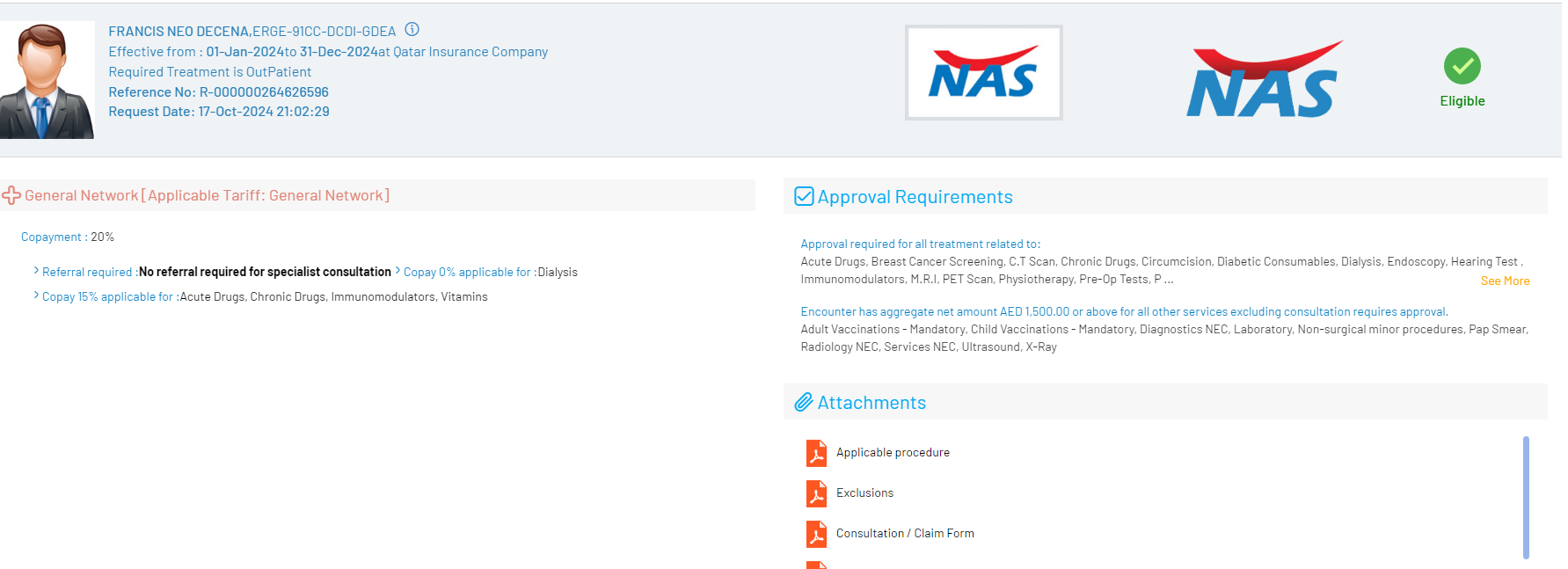Click the Copayment : 20% text
1568x569 pixels.
coord(68,237)
